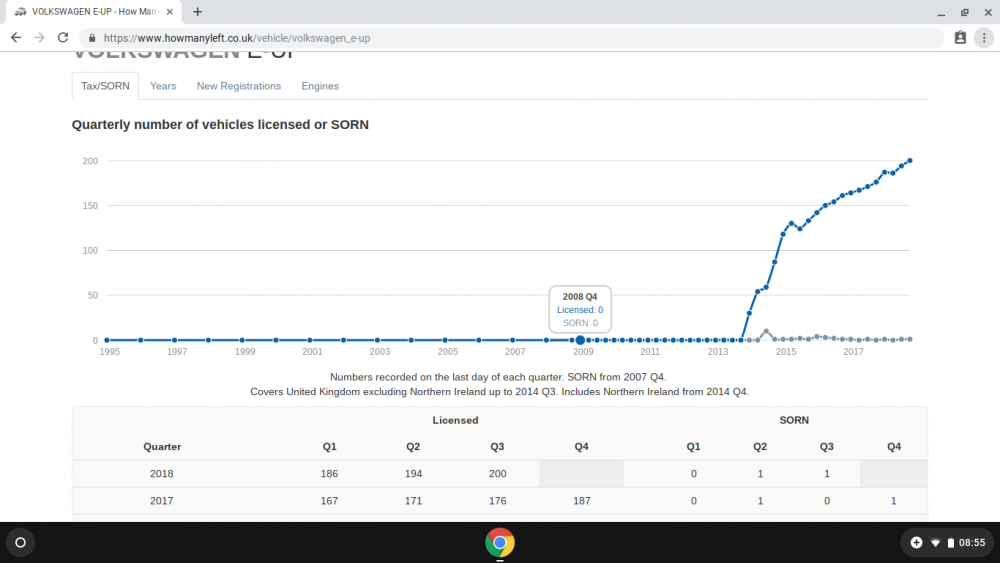Click the clipboard extension icon in toolbar
This screenshot has height=563, width=1000.
(960, 38)
